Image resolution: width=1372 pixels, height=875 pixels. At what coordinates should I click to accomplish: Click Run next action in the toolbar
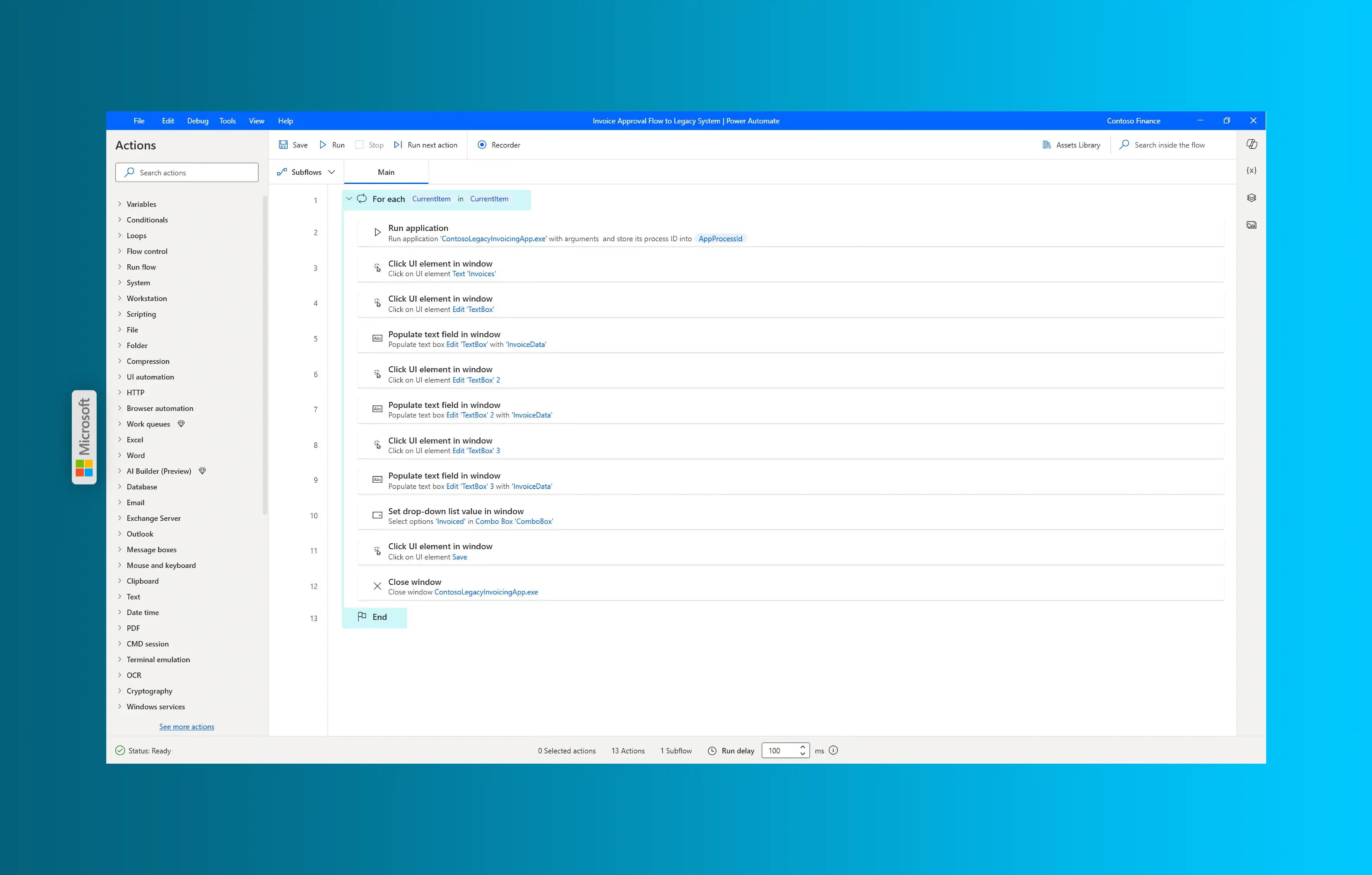tap(426, 145)
